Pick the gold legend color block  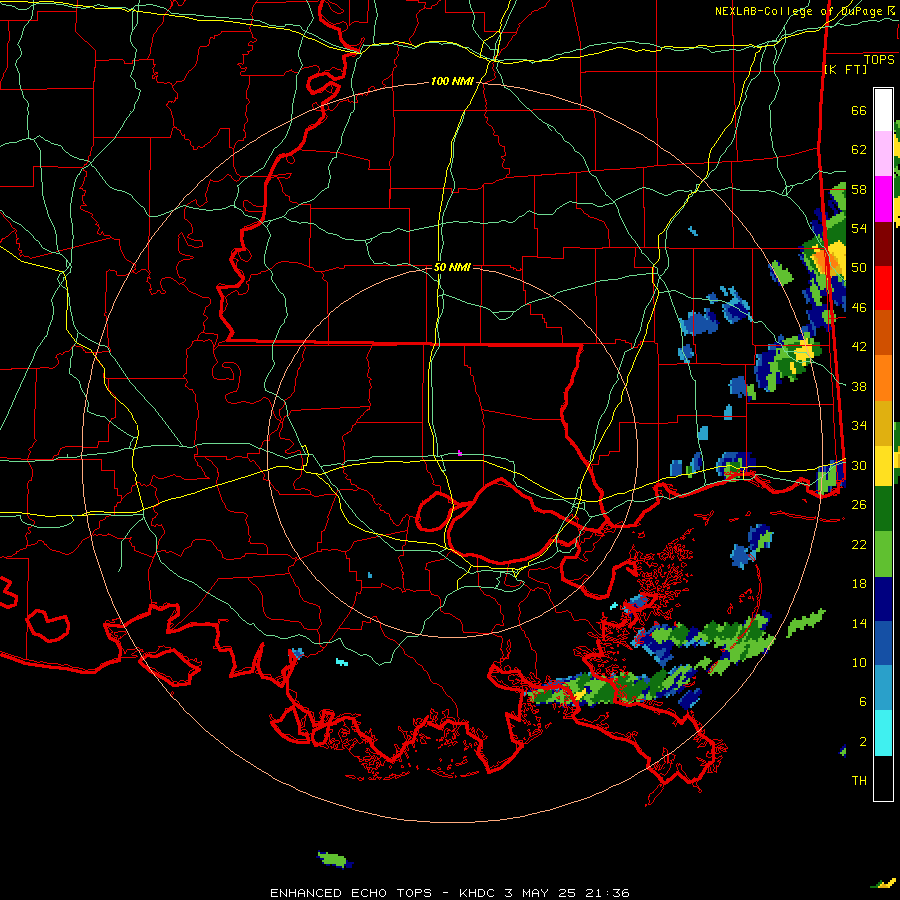[x=883, y=424]
